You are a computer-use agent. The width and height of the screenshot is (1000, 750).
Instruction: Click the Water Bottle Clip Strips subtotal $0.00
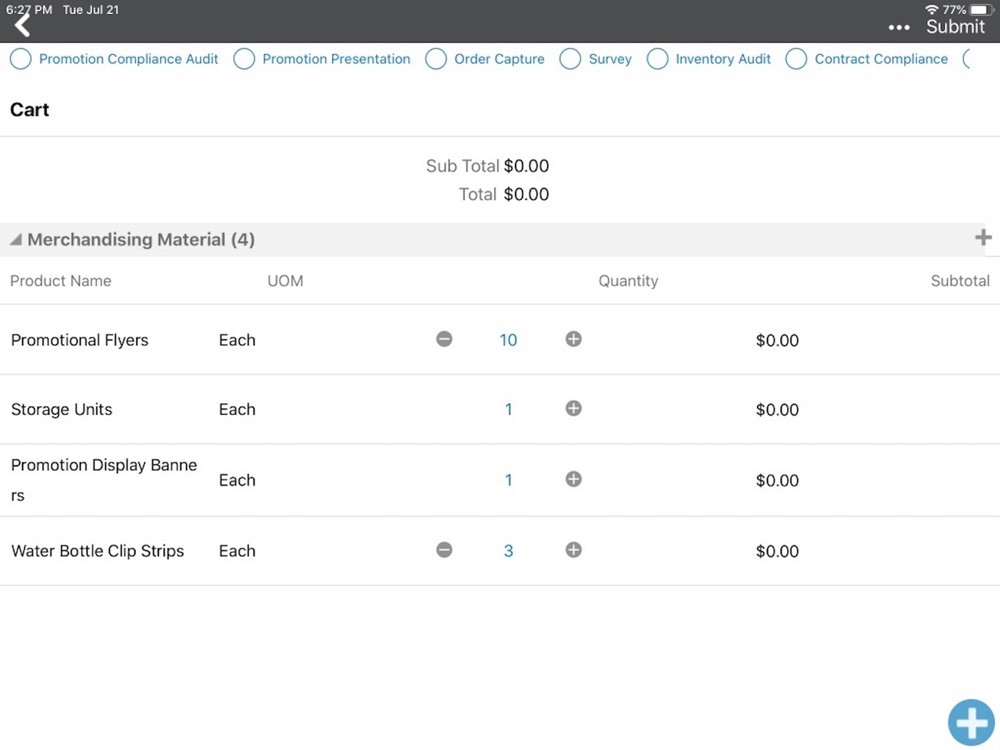pyautogui.click(x=777, y=552)
